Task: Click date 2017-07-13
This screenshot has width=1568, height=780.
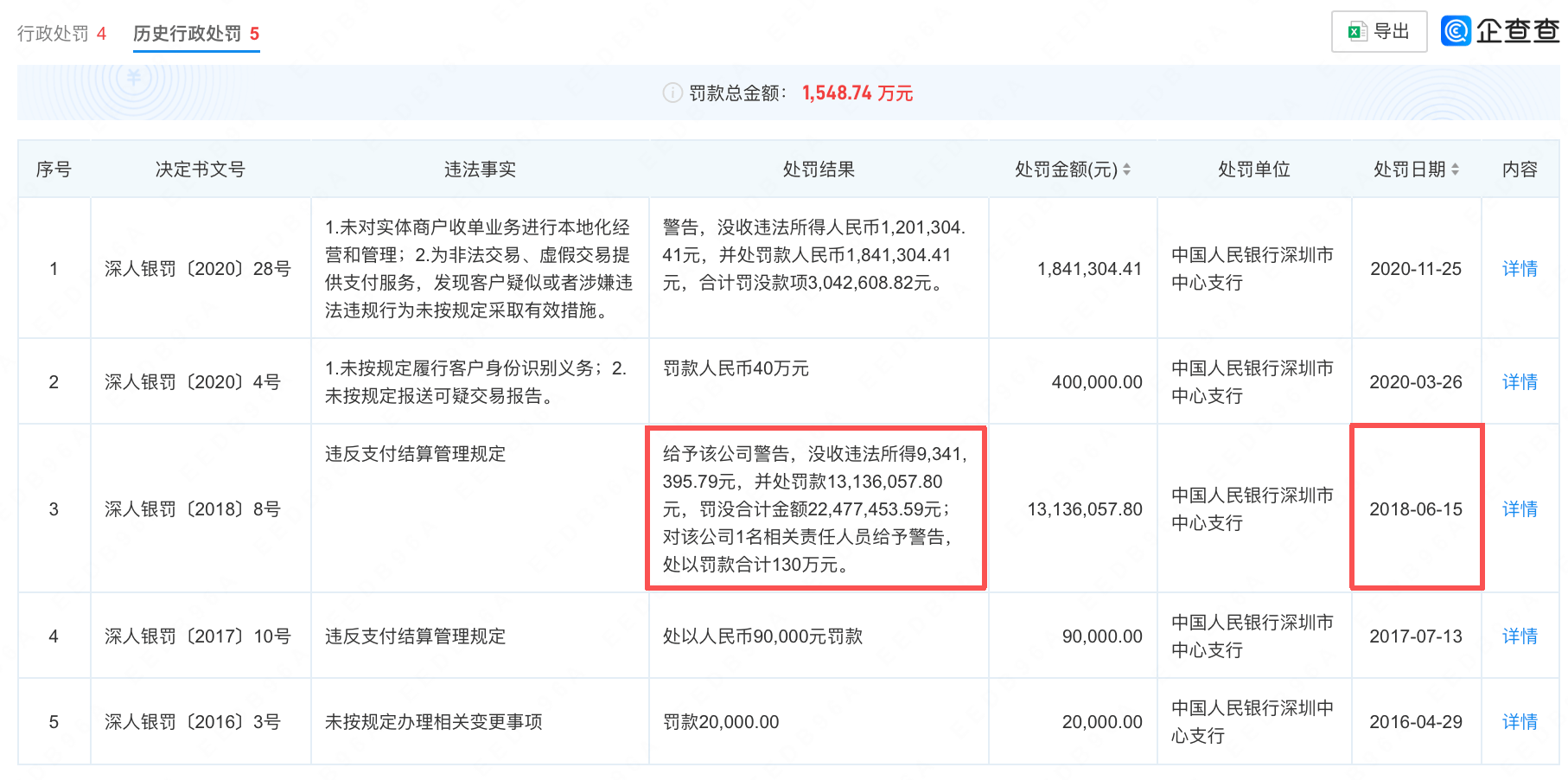Action: coord(1416,636)
